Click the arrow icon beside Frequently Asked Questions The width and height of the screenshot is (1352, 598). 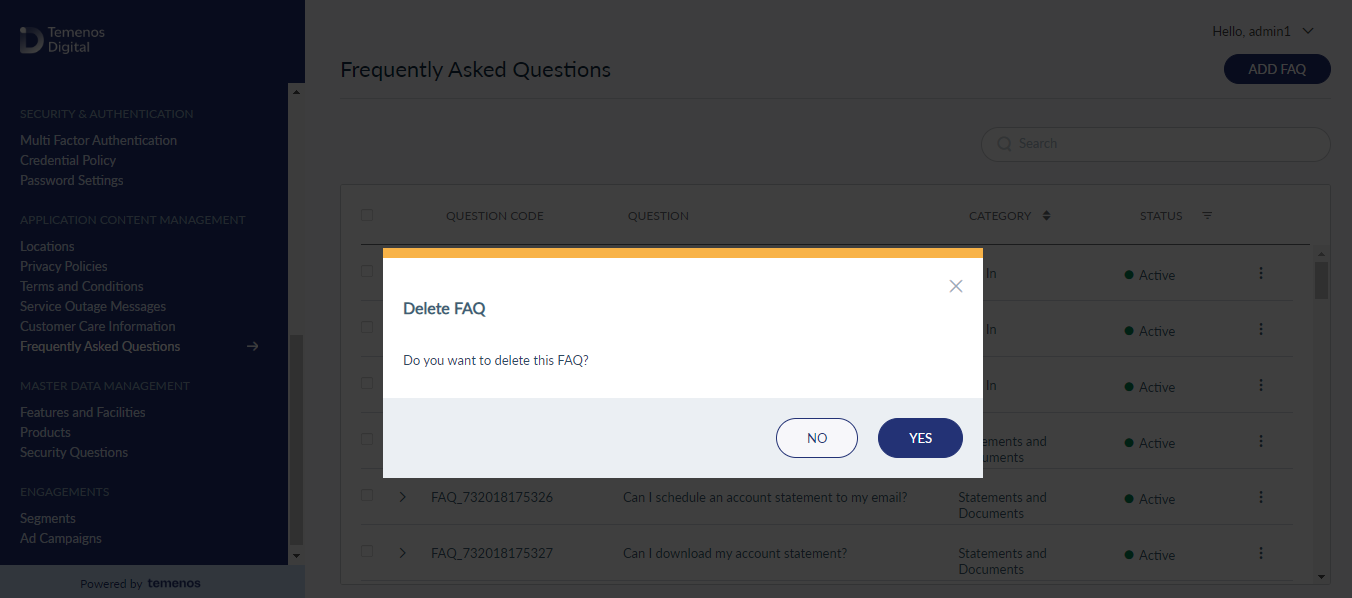pos(253,346)
